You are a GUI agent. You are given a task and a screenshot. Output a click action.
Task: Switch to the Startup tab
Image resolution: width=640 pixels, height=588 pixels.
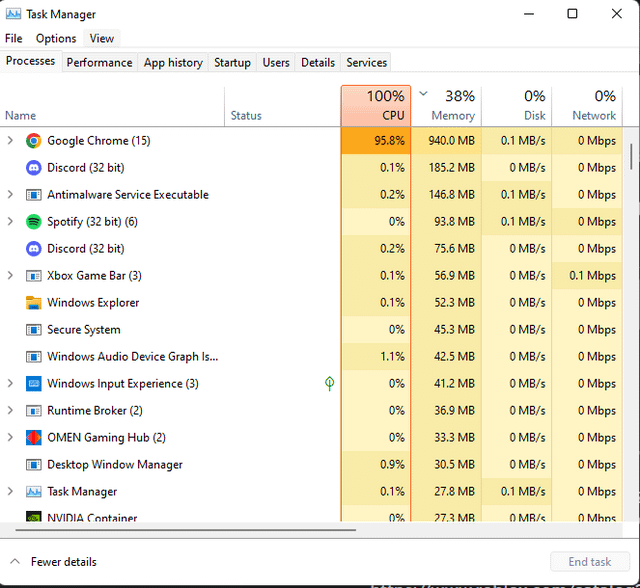232,62
